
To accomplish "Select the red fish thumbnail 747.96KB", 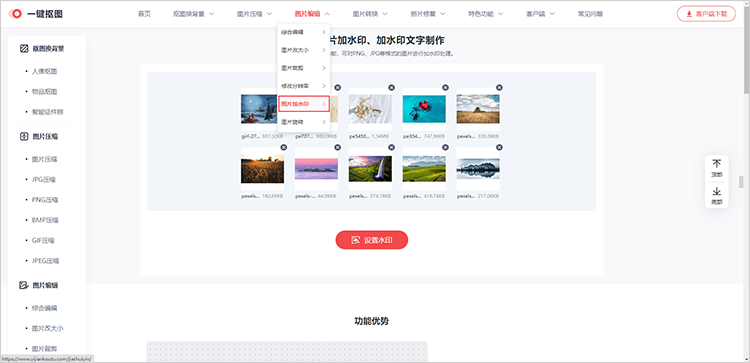I will pyautogui.click(x=424, y=108).
